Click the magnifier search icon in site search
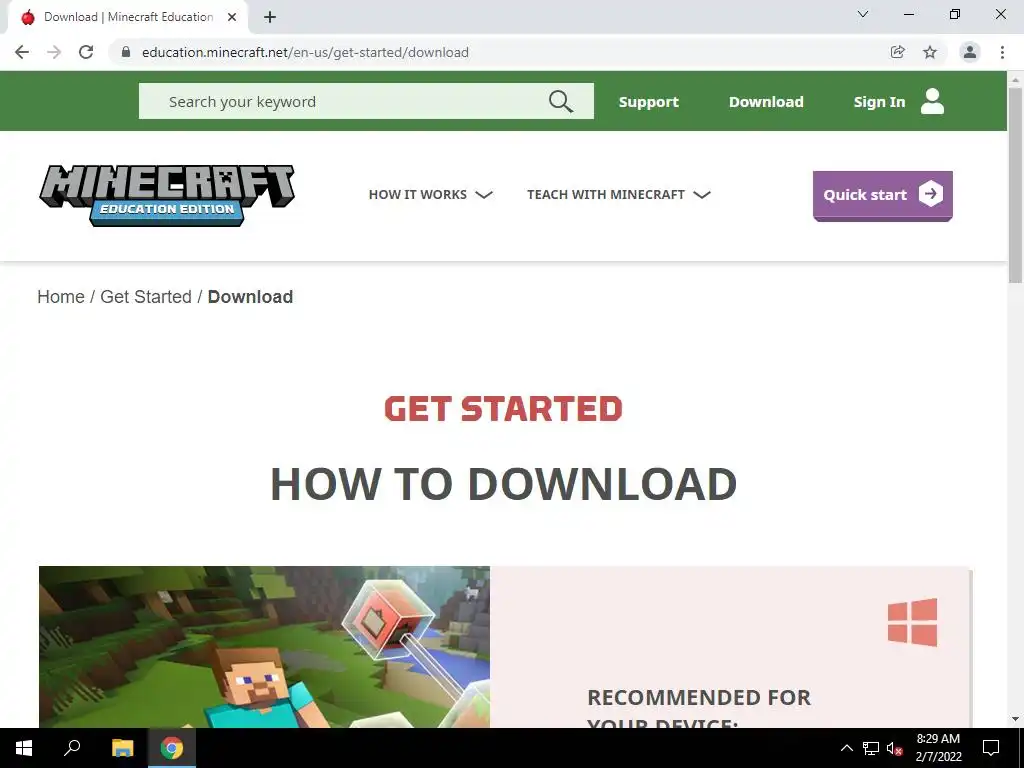 (x=560, y=101)
